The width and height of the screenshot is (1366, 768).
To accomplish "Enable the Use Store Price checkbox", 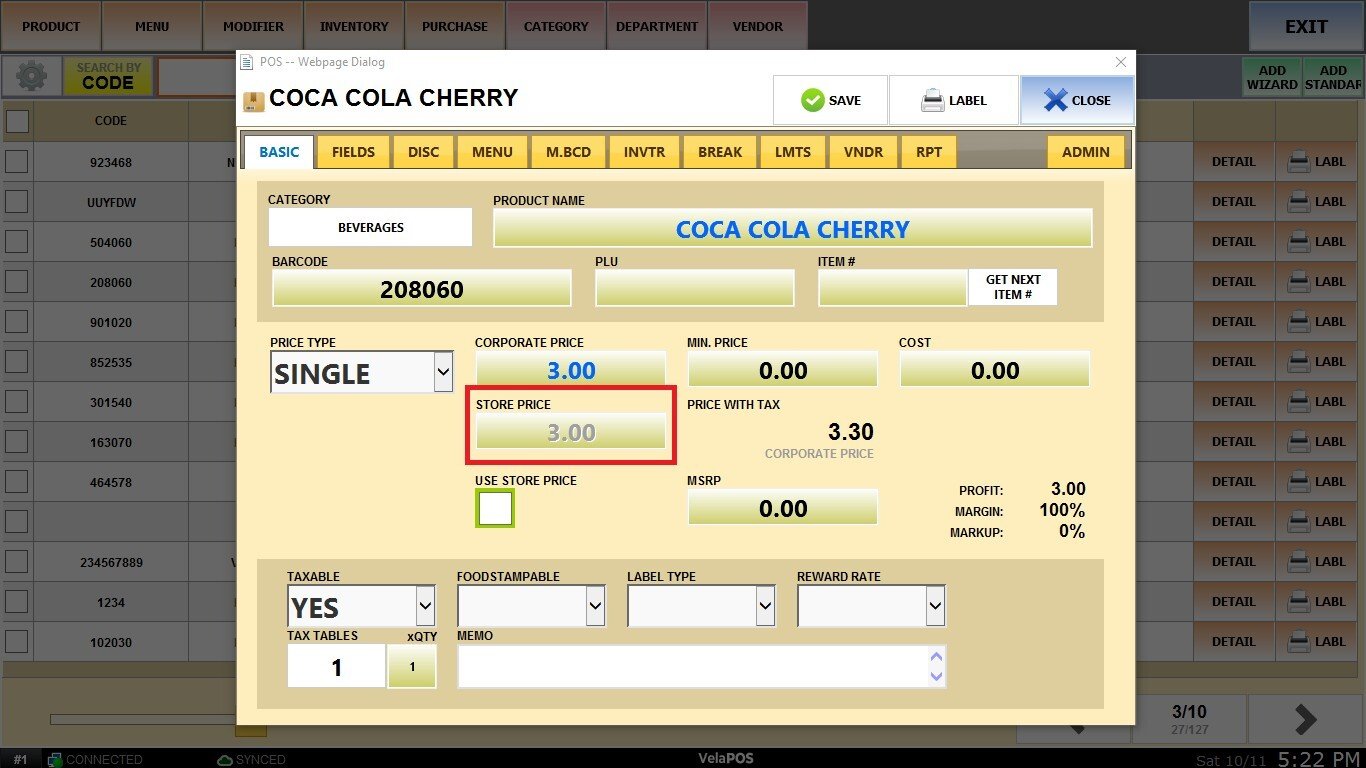I will 495,509.
